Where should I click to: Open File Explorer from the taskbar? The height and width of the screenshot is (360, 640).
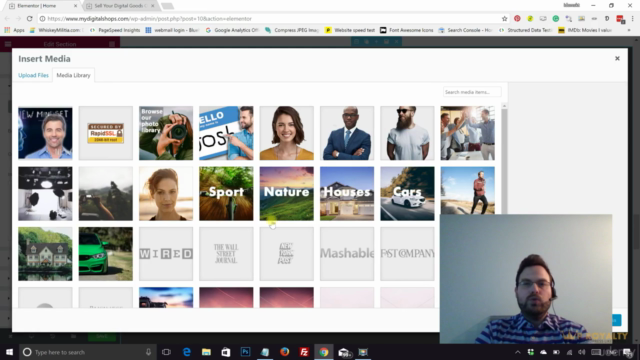point(206,352)
